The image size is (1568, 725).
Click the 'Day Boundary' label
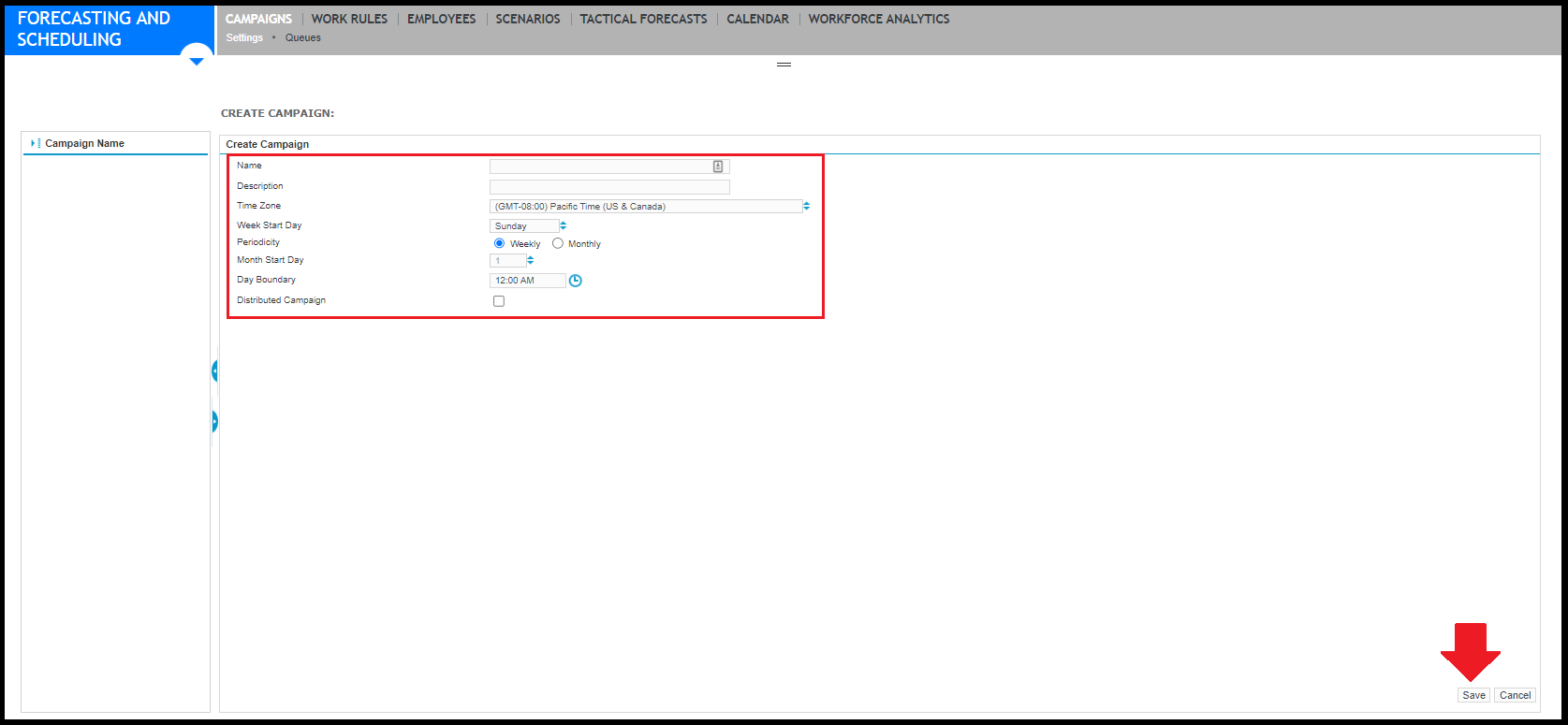[x=266, y=280]
